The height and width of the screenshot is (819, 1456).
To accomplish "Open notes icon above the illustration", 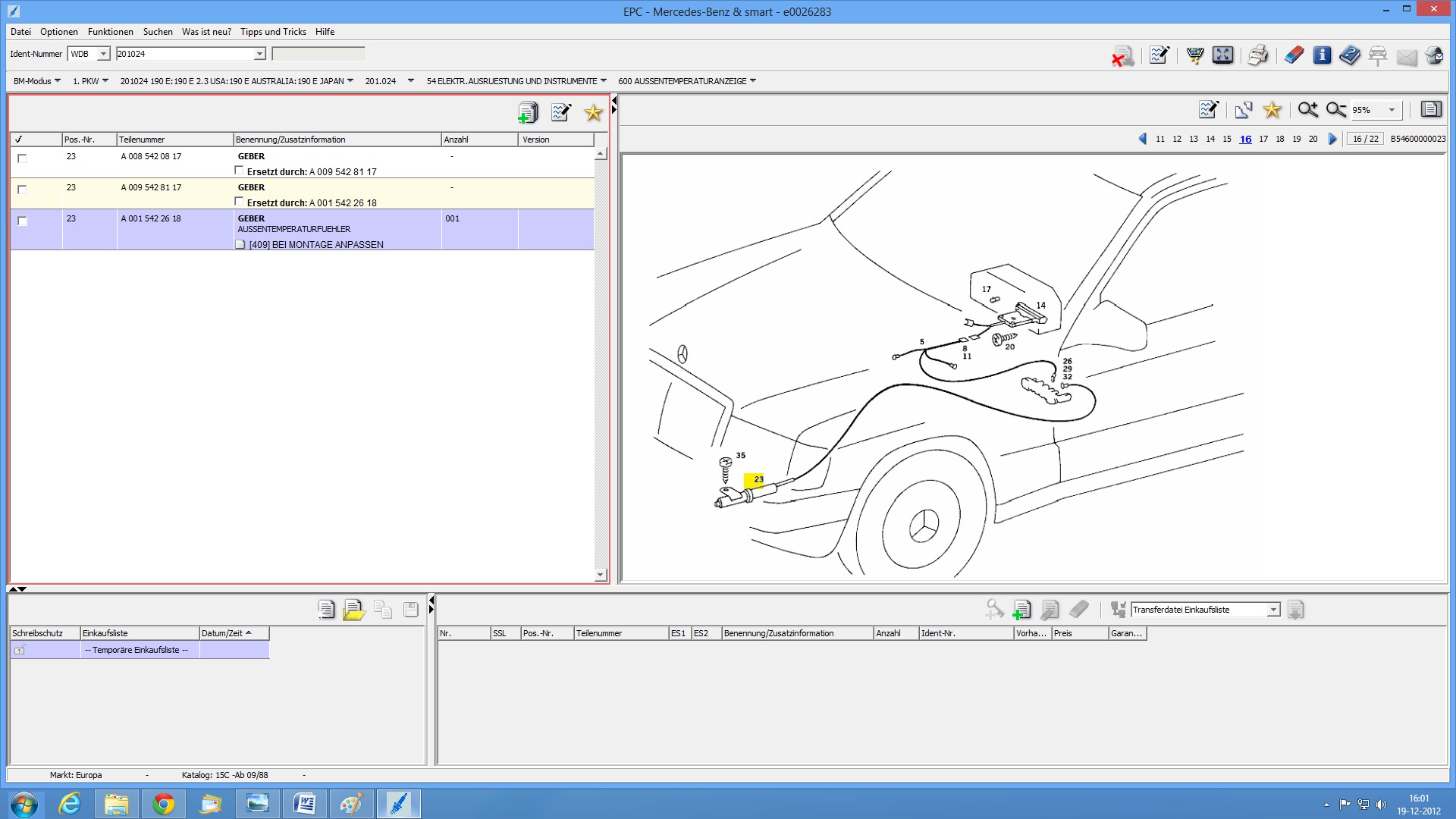I will pos(1209,109).
